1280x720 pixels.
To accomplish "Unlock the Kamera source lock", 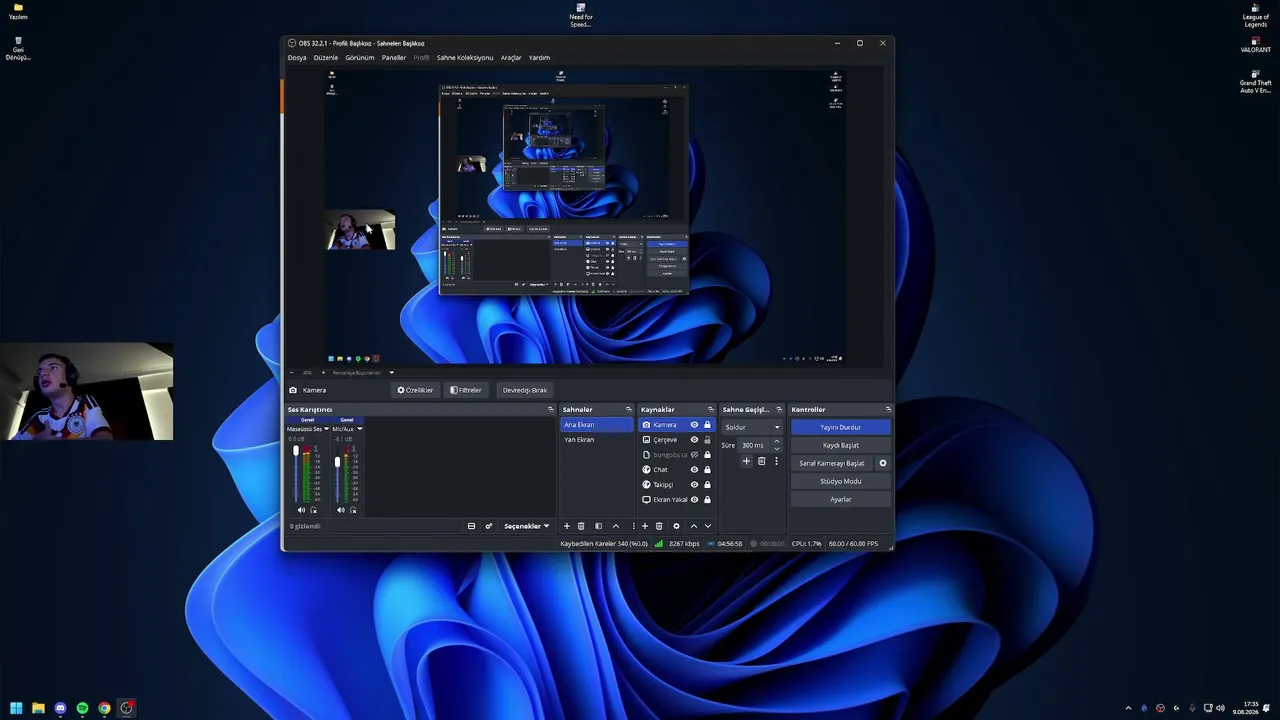I will [x=707, y=425].
